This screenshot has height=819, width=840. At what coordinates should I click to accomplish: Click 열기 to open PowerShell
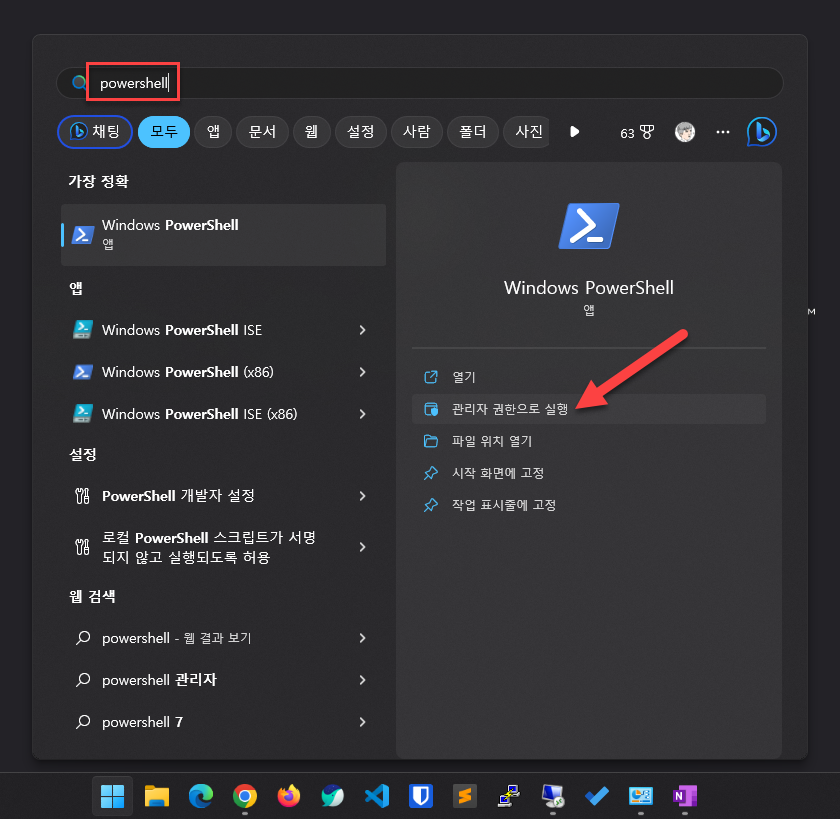pos(589,377)
